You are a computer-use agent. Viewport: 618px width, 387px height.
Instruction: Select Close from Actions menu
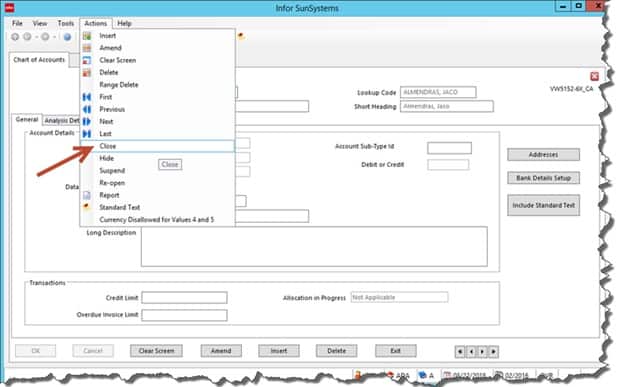[x=157, y=146]
